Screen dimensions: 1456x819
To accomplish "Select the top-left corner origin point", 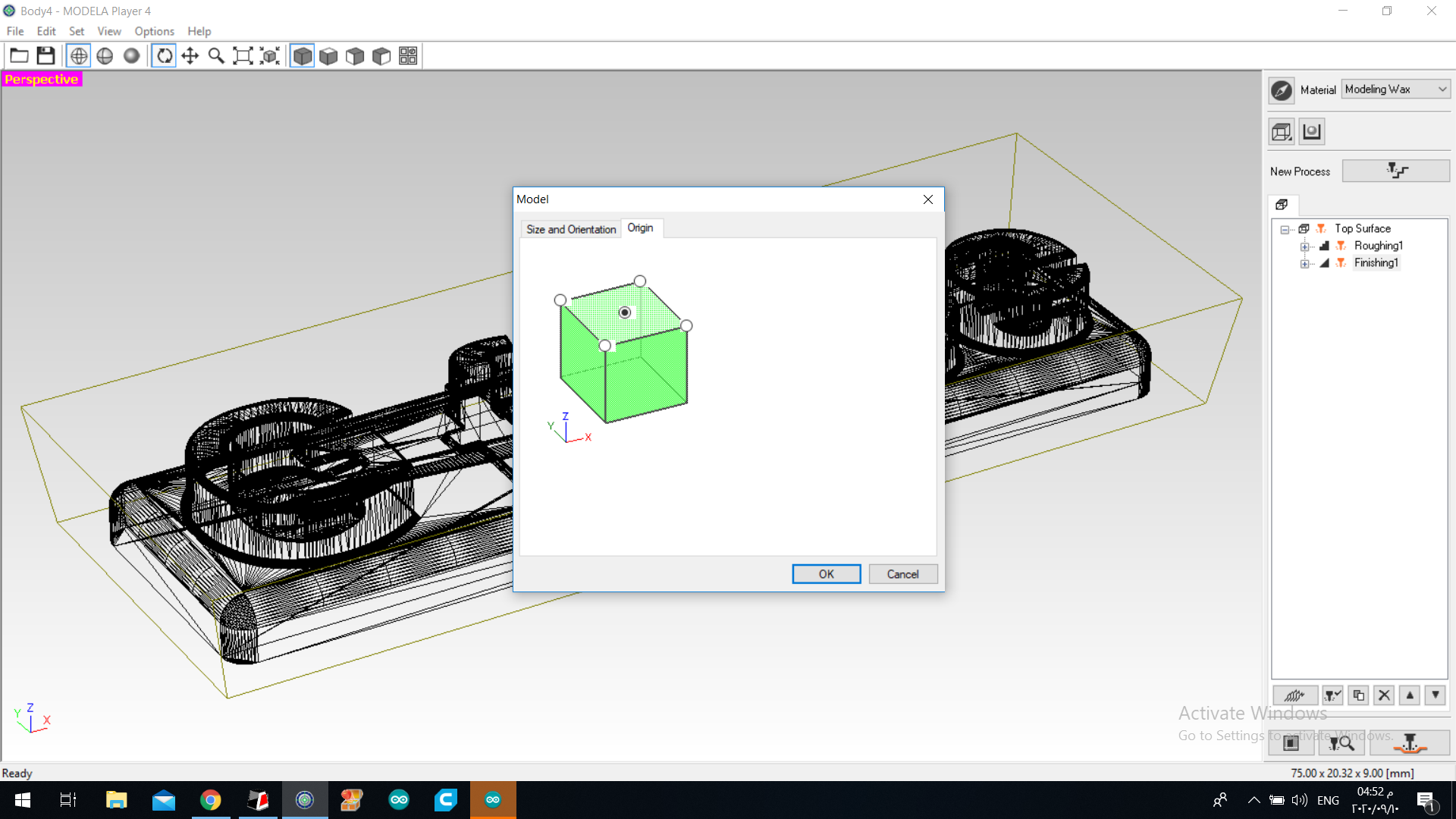I will click(x=560, y=300).
